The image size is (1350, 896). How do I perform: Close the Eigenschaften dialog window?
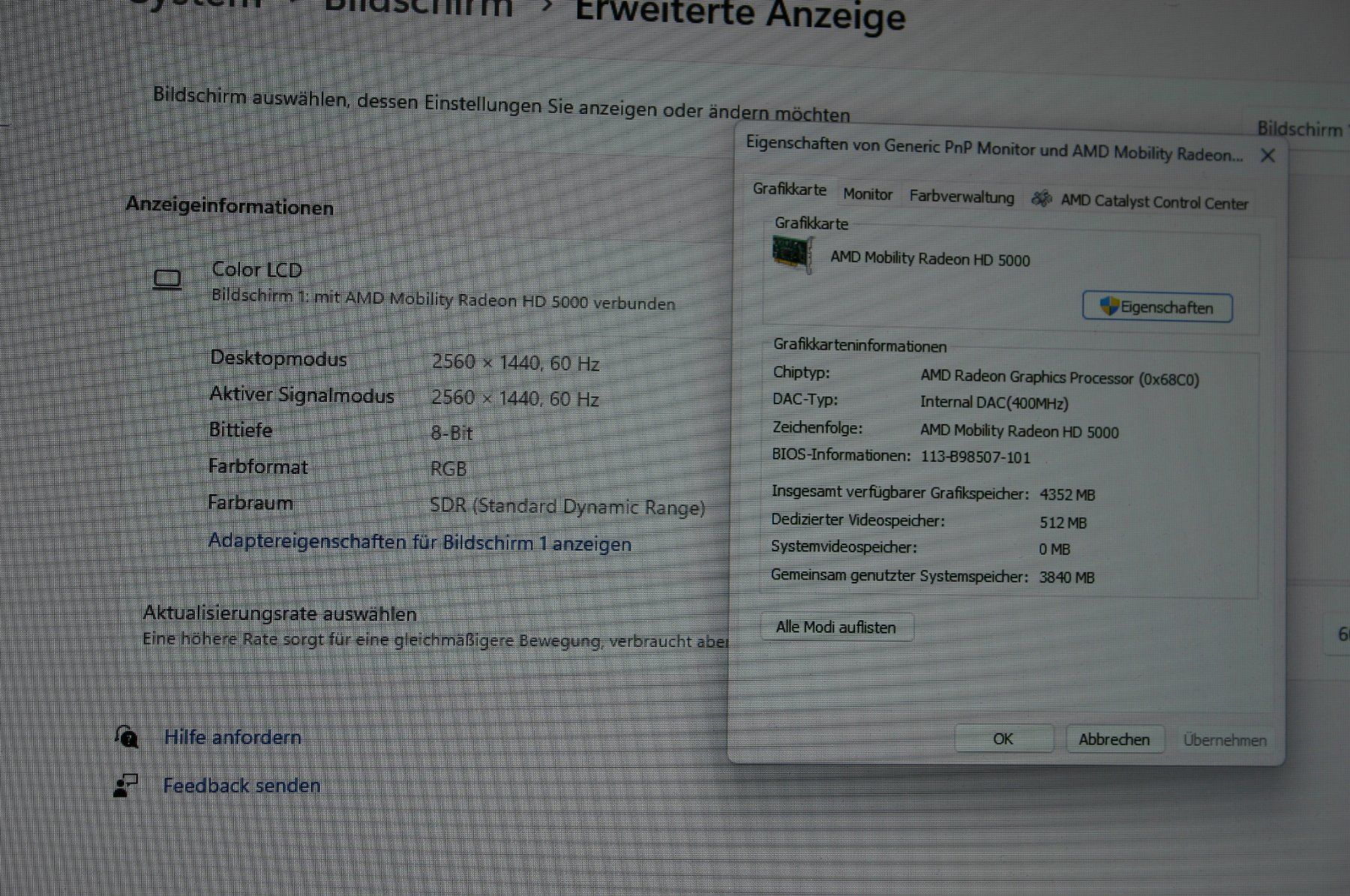[x=1267, y=156]
